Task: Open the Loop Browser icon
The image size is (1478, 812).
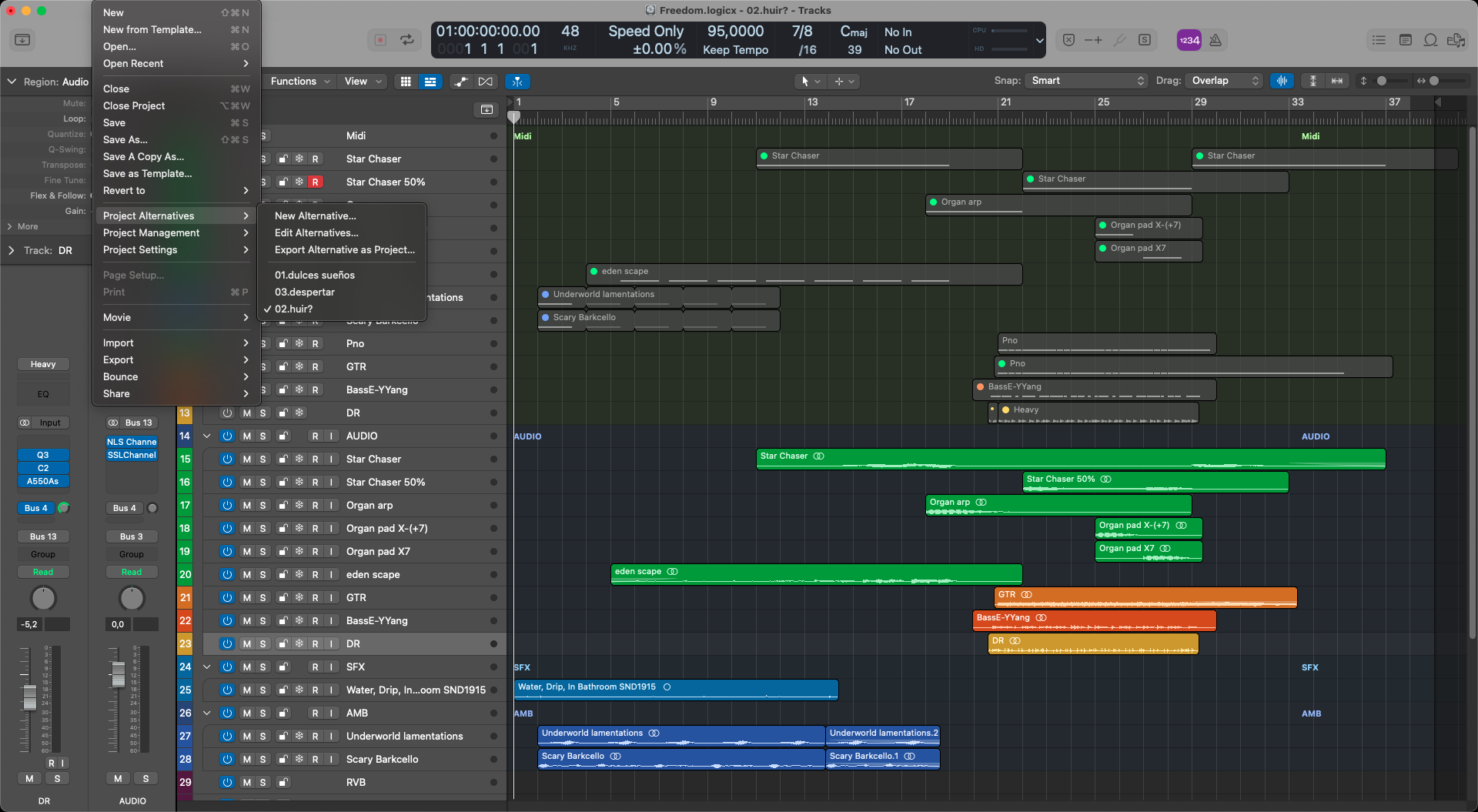Action: [1430, 40]
